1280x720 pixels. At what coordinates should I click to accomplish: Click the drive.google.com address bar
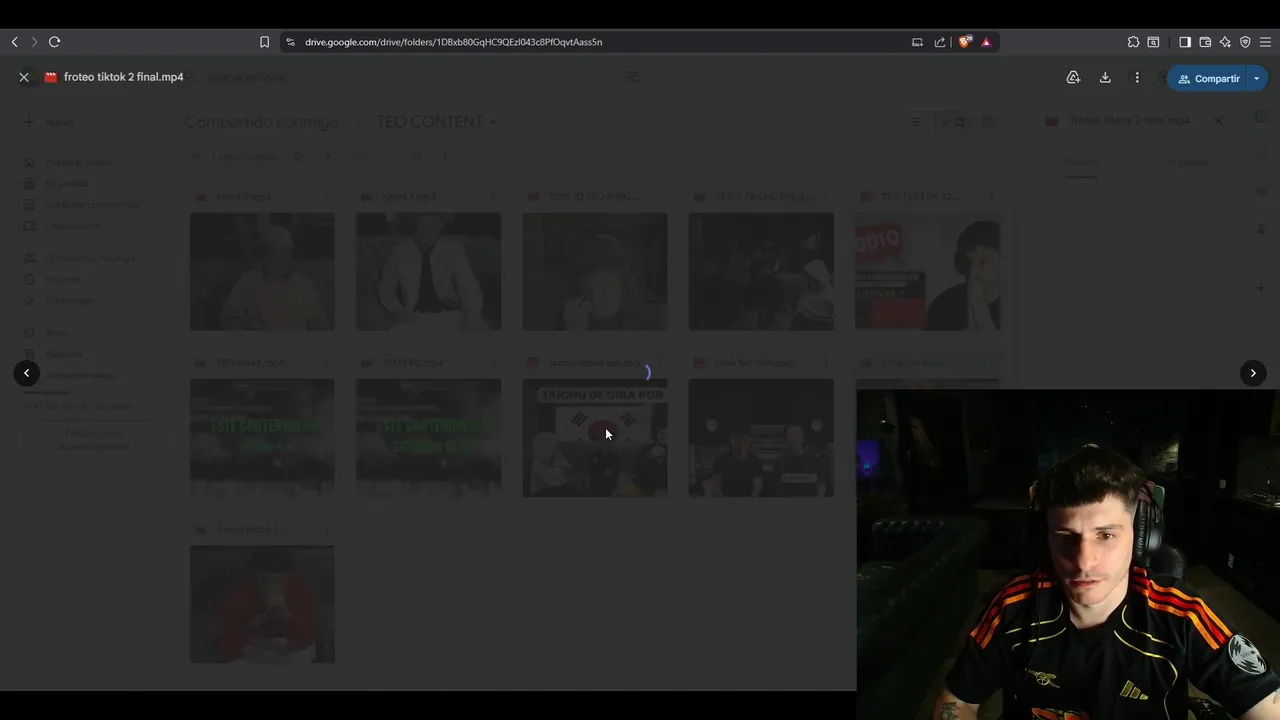point(600,42)
